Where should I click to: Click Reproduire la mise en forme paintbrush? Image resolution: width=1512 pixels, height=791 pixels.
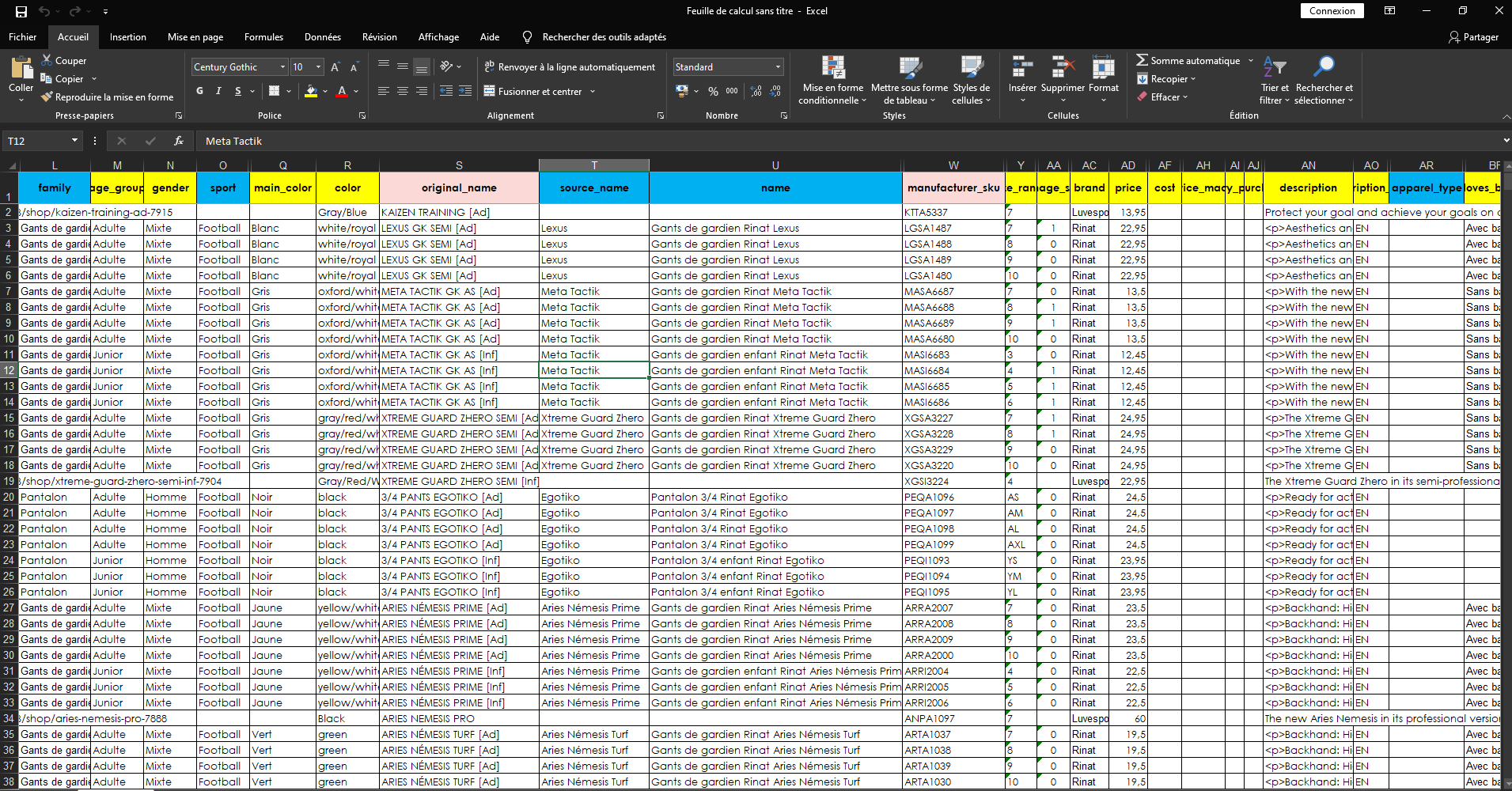coord(47,97)
